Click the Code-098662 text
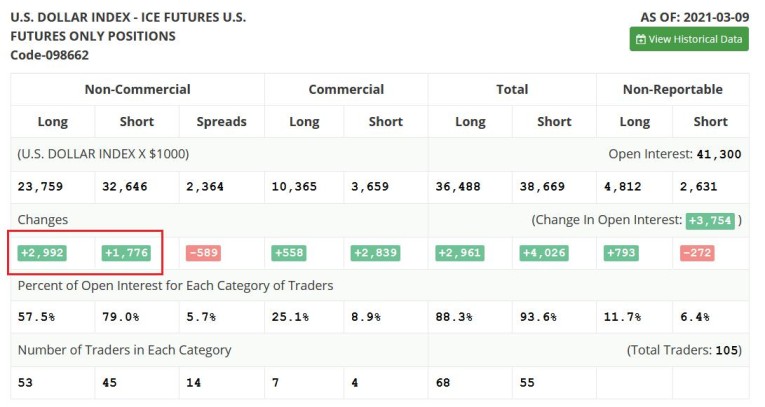Screen dimensions: 765x407 click(50, 55)
